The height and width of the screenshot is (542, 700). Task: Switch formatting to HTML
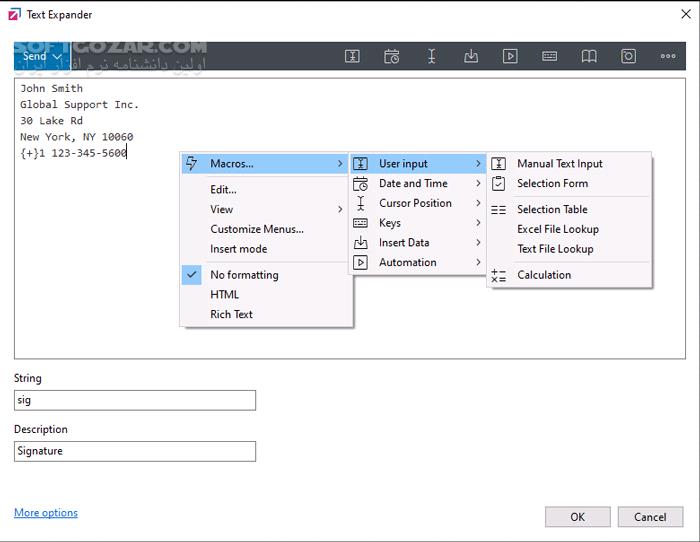[266, 295]
